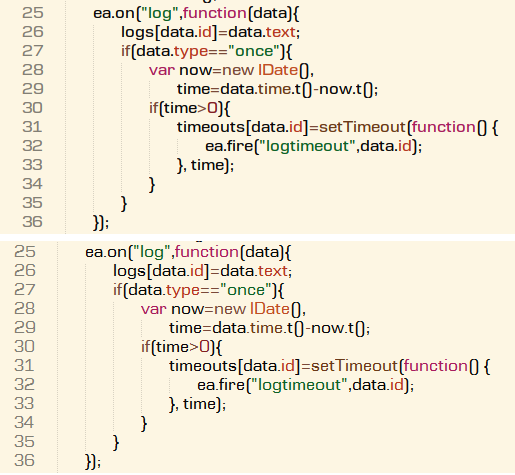The height and width of the screenshot is (475, 515).
Task: Click "function" keyword on upper editor line 25
Action: 214,13
